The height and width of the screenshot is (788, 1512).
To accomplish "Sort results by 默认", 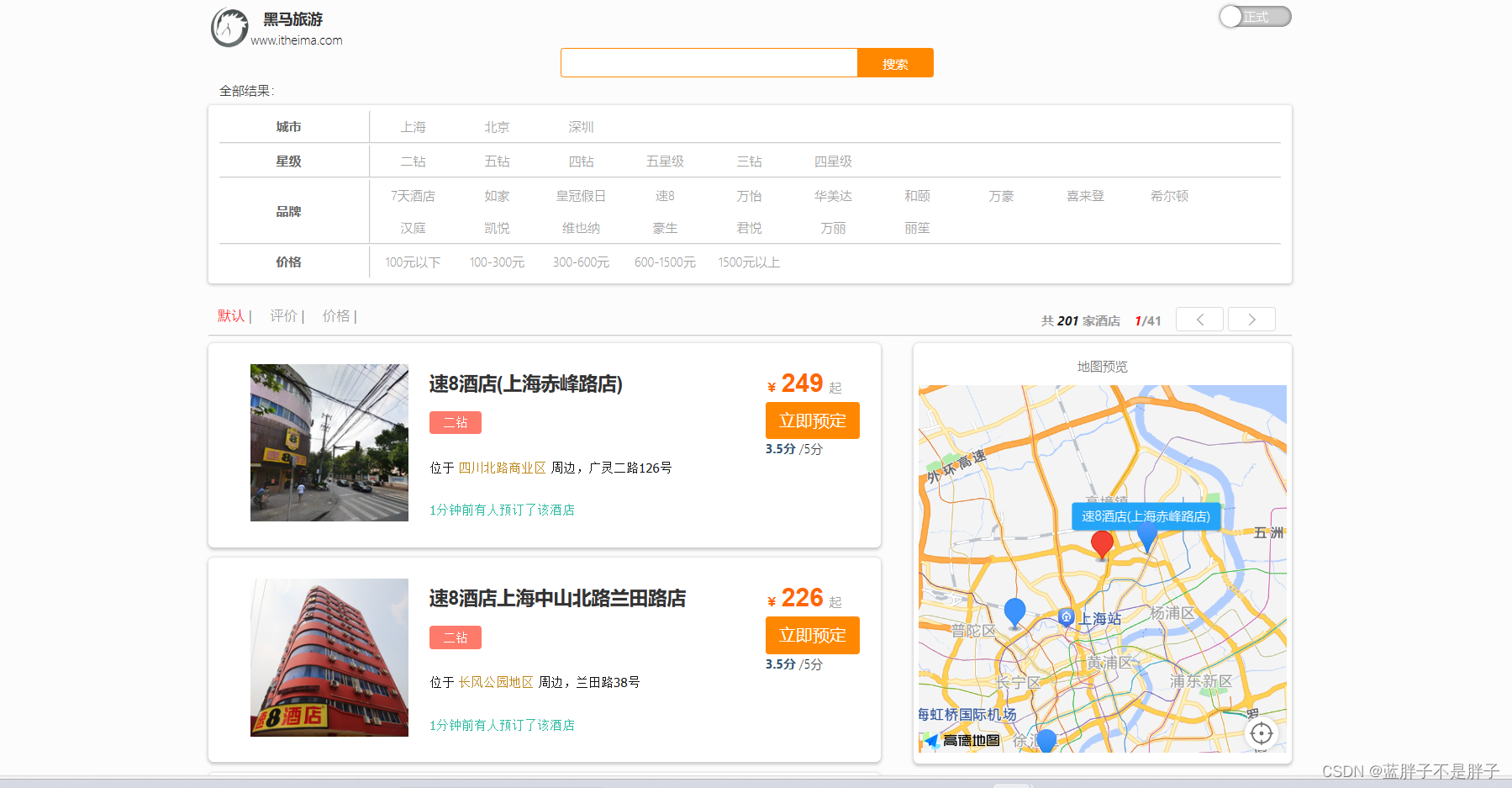I will click(x=231, y=316).
